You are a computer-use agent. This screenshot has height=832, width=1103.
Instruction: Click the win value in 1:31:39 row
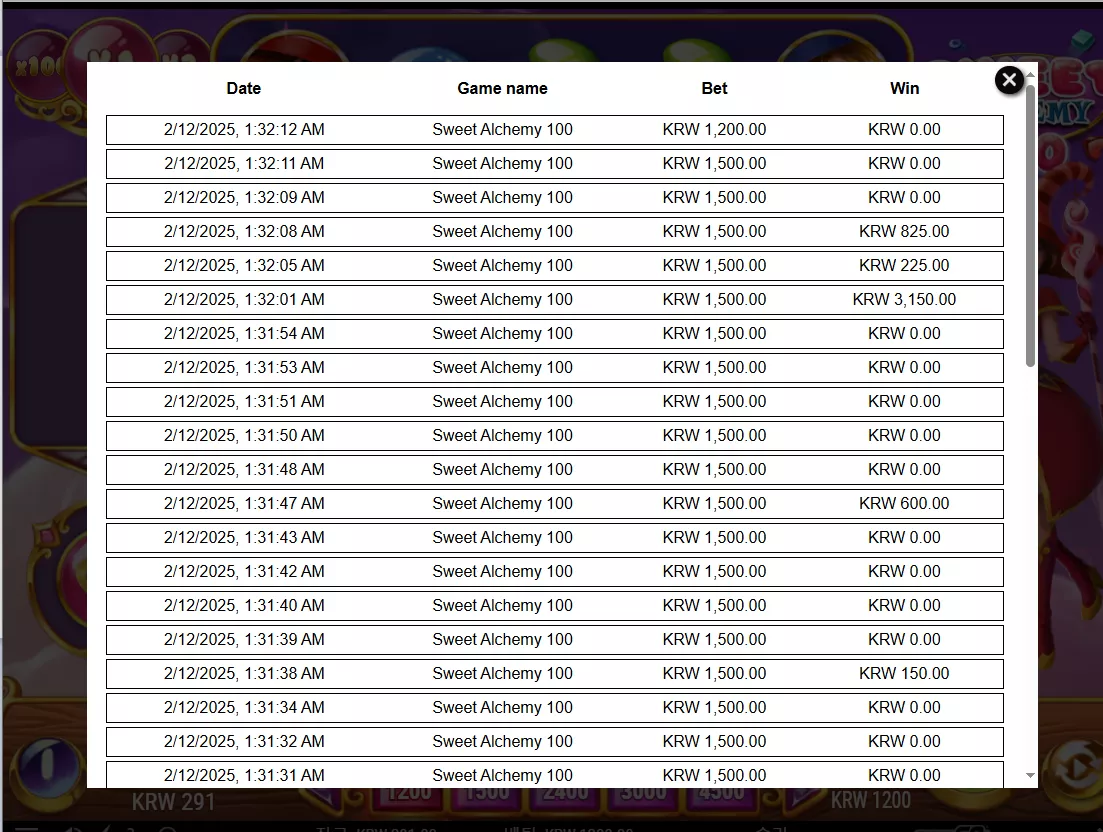(904, 639)
